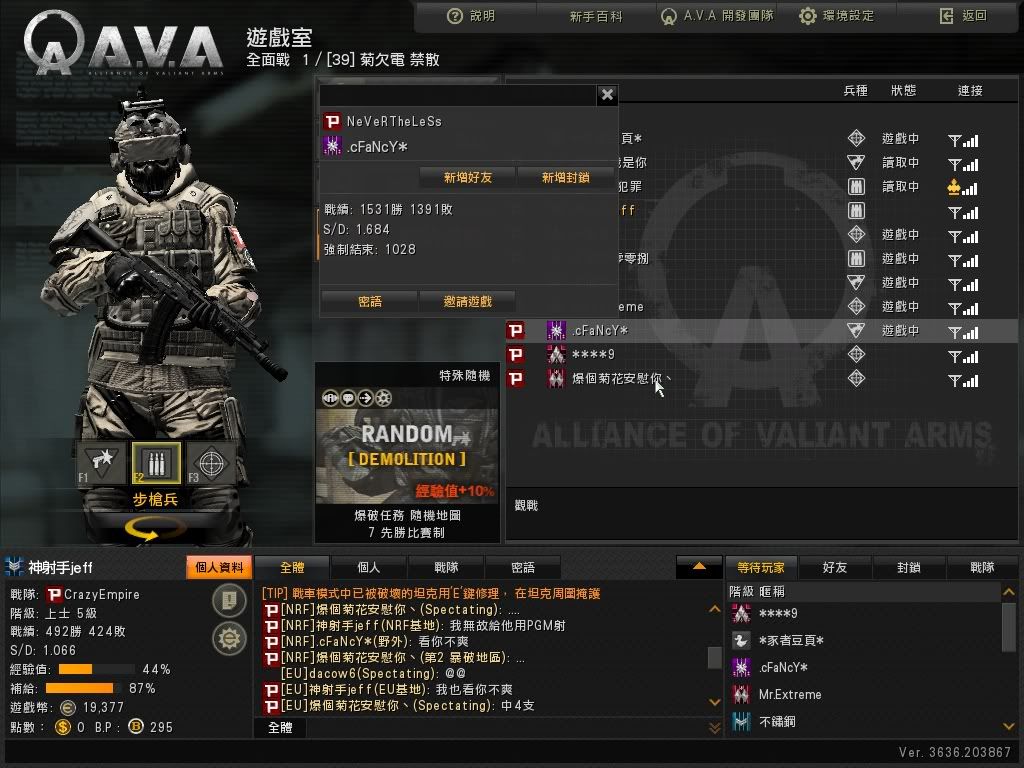The image size is (1024, 768).
Task: Click the report icon beside CrazyEmpire clan
Action: [x=229, y=600]
